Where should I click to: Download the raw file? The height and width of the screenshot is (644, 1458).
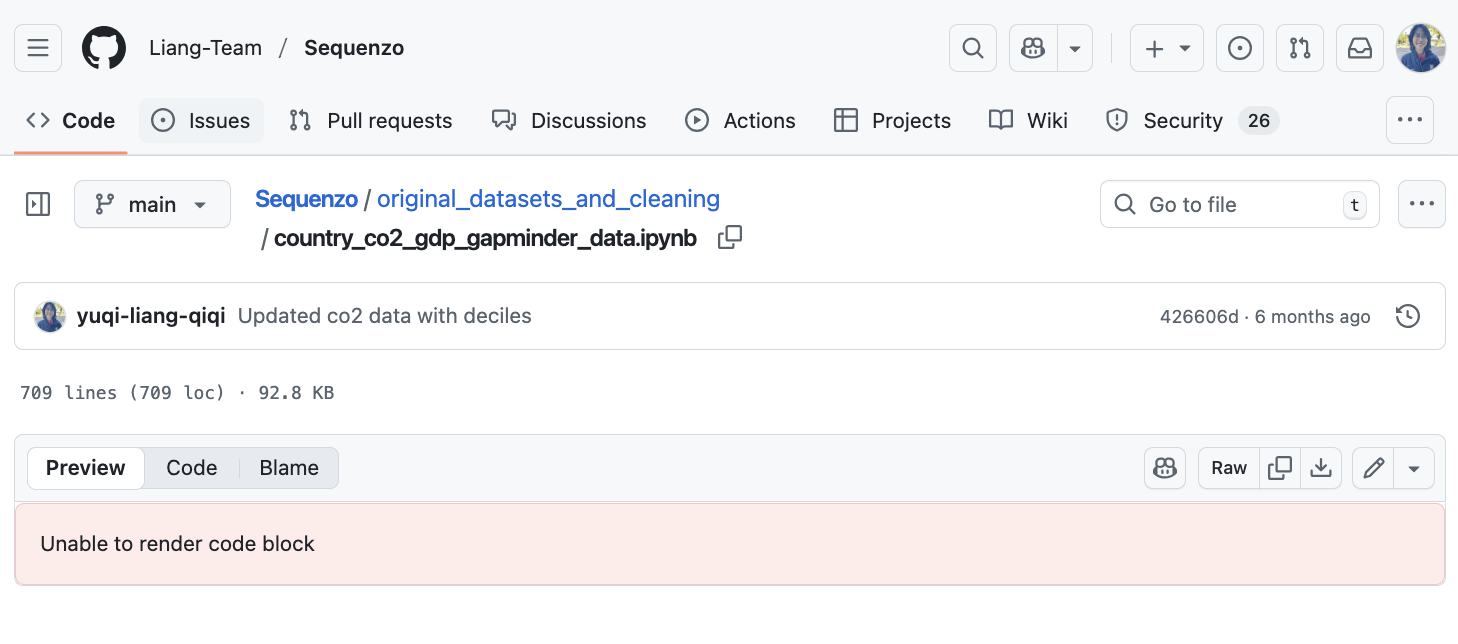point(1321,468)
